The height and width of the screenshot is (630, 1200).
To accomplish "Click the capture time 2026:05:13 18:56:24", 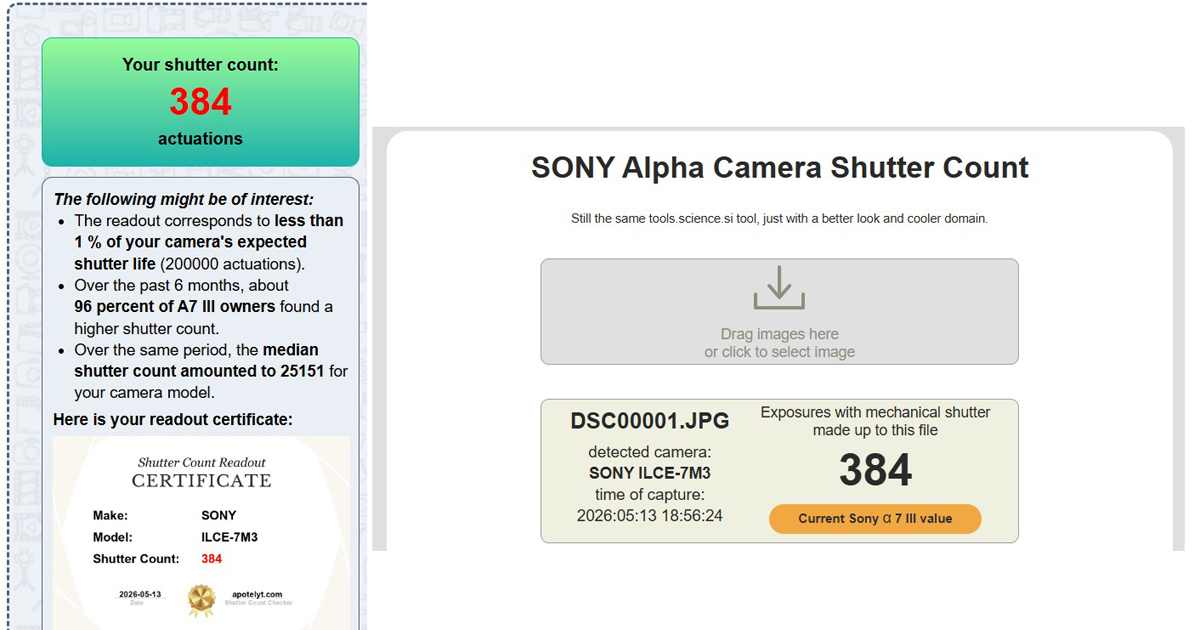I will pyautogui.click(x=650, y=516).
